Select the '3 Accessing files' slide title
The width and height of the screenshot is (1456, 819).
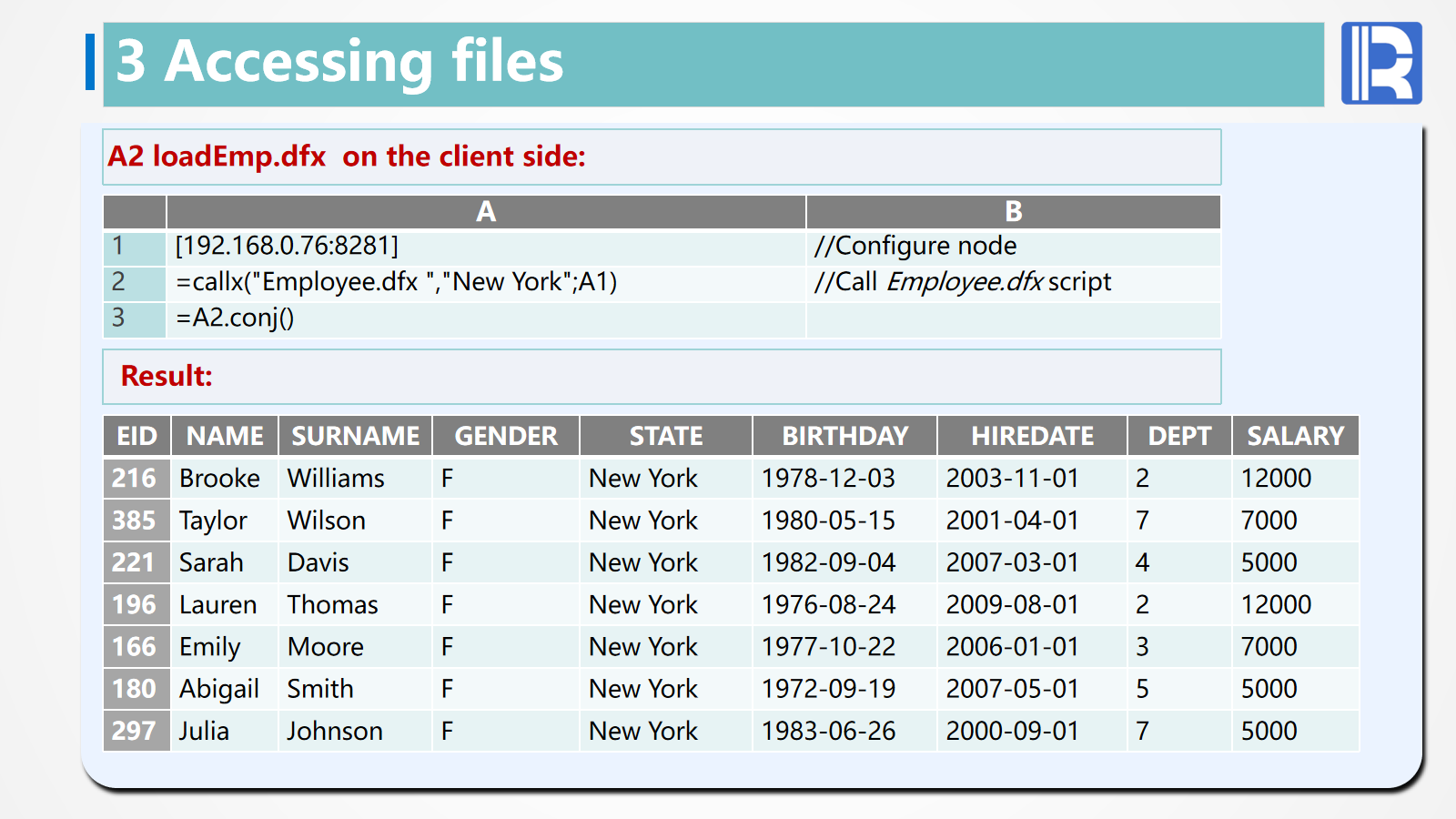tap(339, 62)
